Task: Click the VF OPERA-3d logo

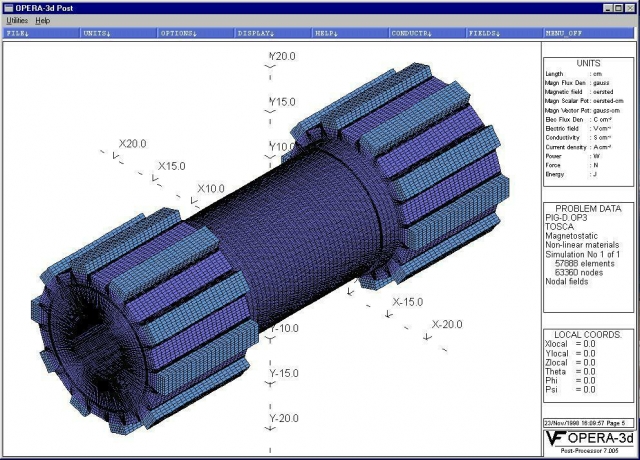Action: click(588, 442)
